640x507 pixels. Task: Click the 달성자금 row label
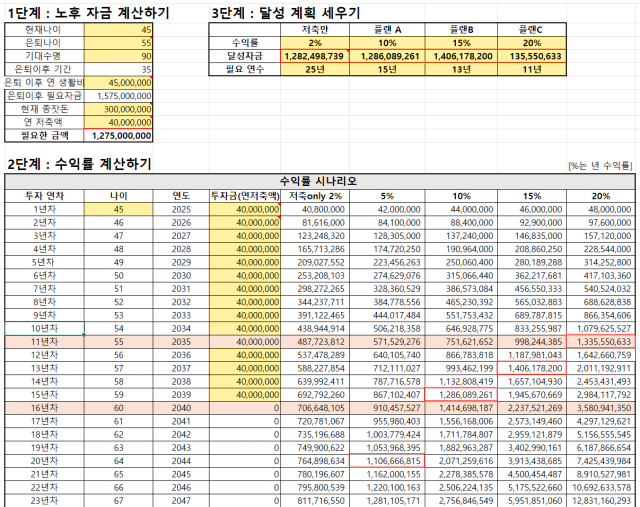point(245,56)
